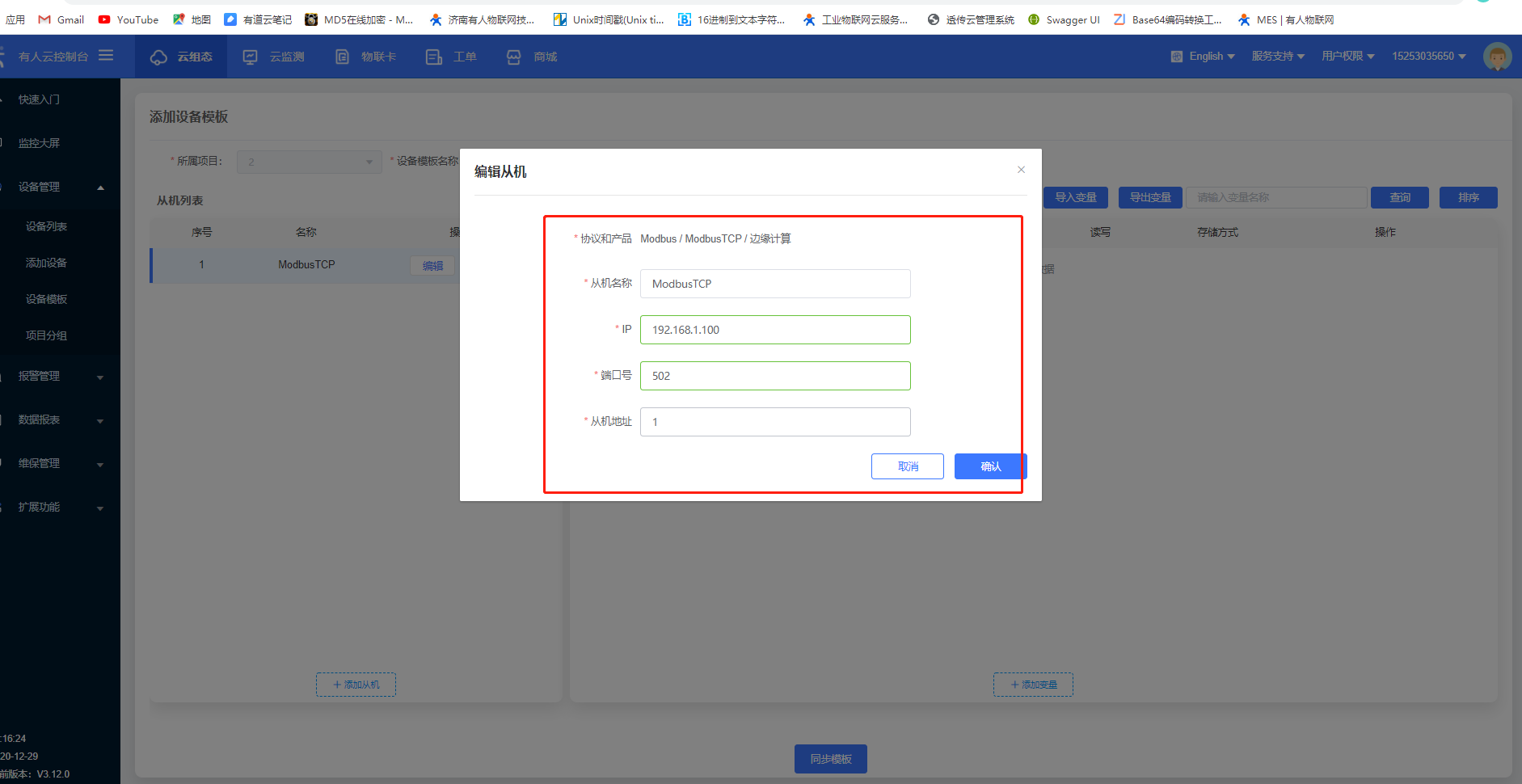Viewport: 1522px width, 784px height.
Task: Click the 物联卡 SIM card icon
Action: (x=343, y=57)
